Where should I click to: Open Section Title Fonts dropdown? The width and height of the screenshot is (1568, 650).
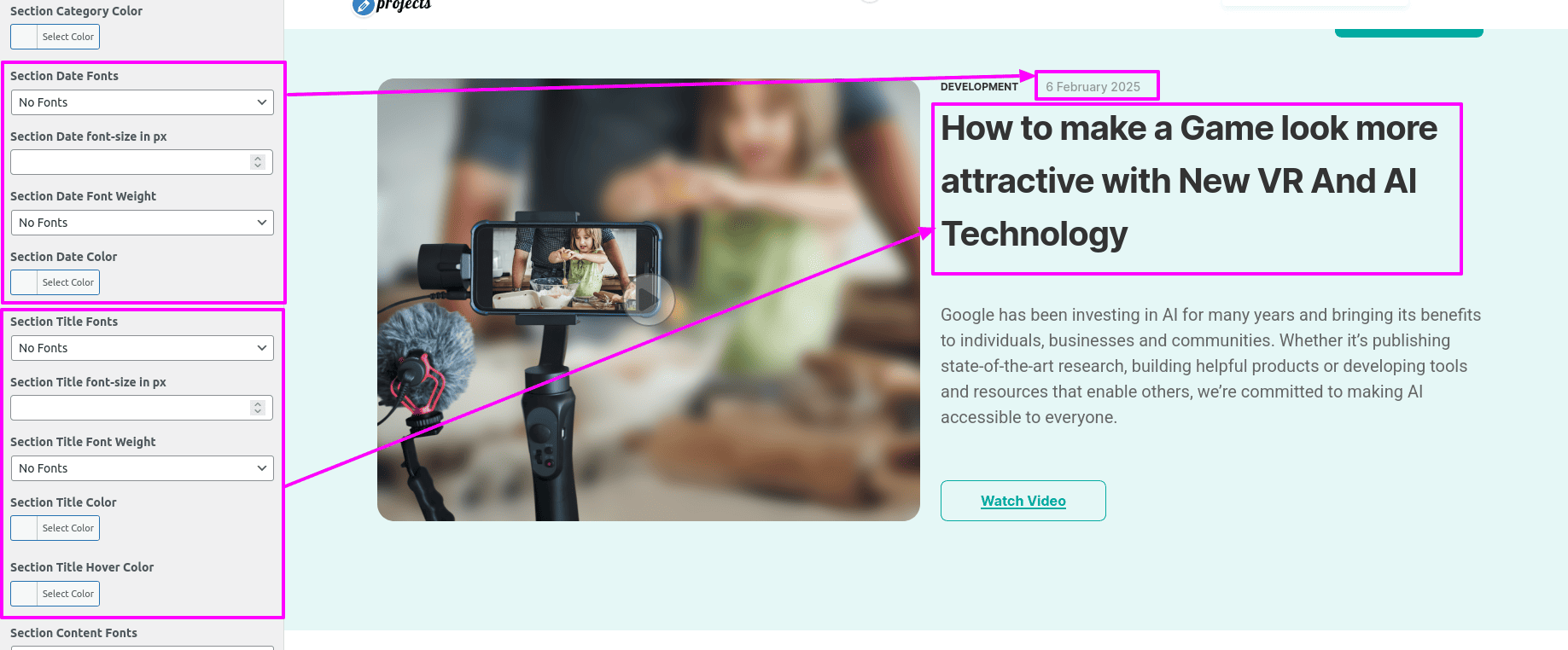(142, 348)
